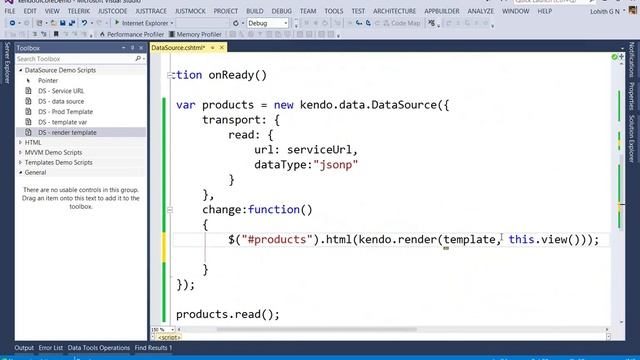Open the Error List bottom tab
The width and height of the screenshot is (640, 360).
(51, 348)
